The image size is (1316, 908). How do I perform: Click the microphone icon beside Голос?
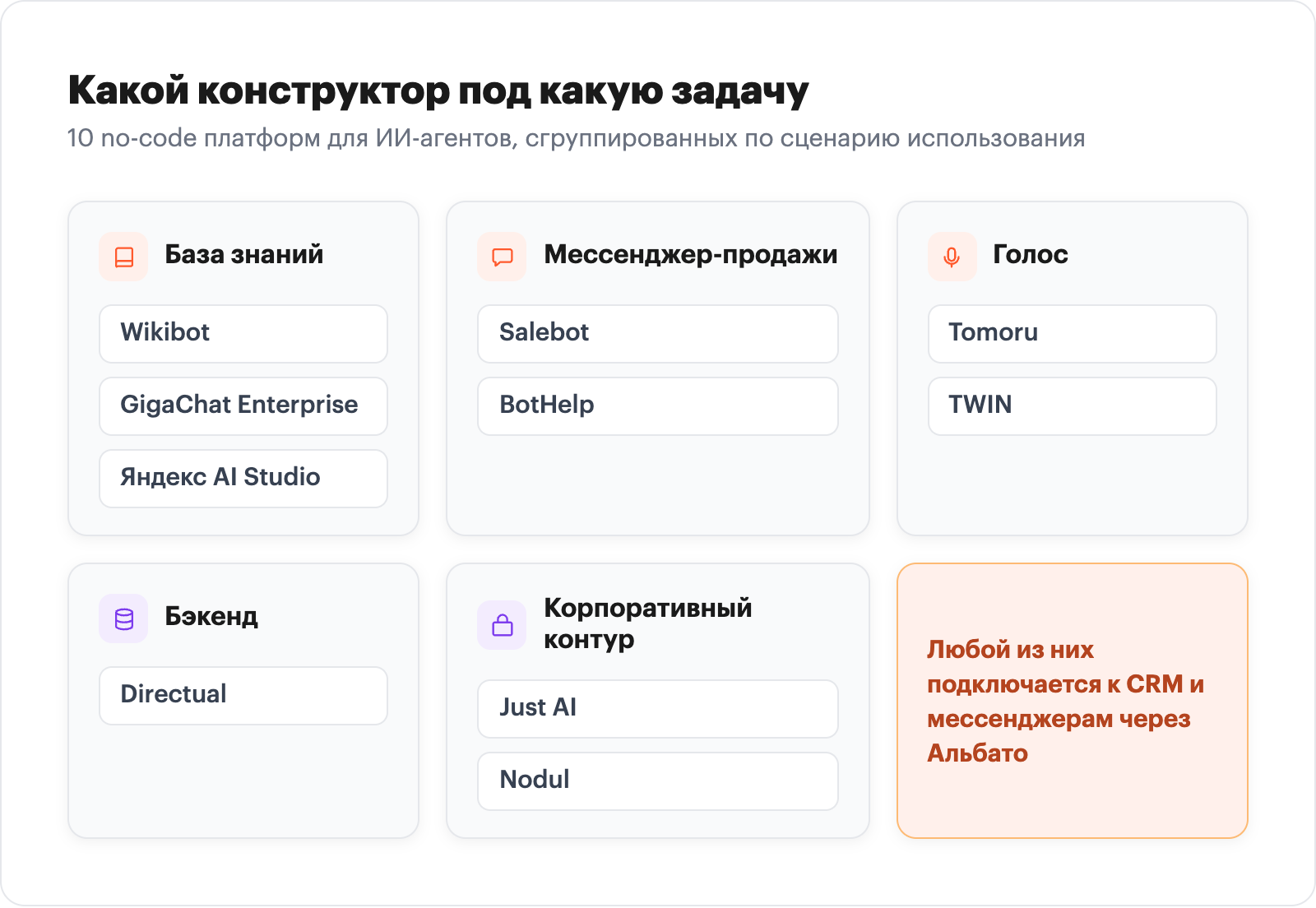[x=952, y=257]
